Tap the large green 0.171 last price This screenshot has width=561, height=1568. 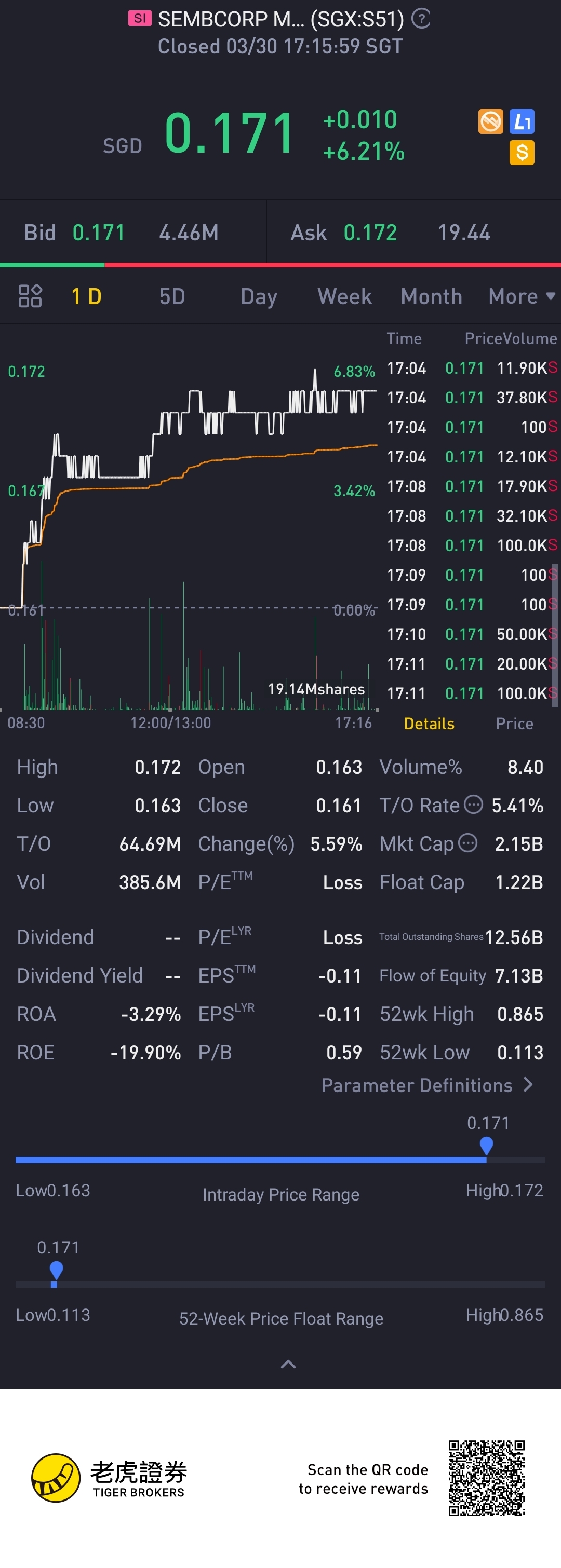click(x=230, y=133)
